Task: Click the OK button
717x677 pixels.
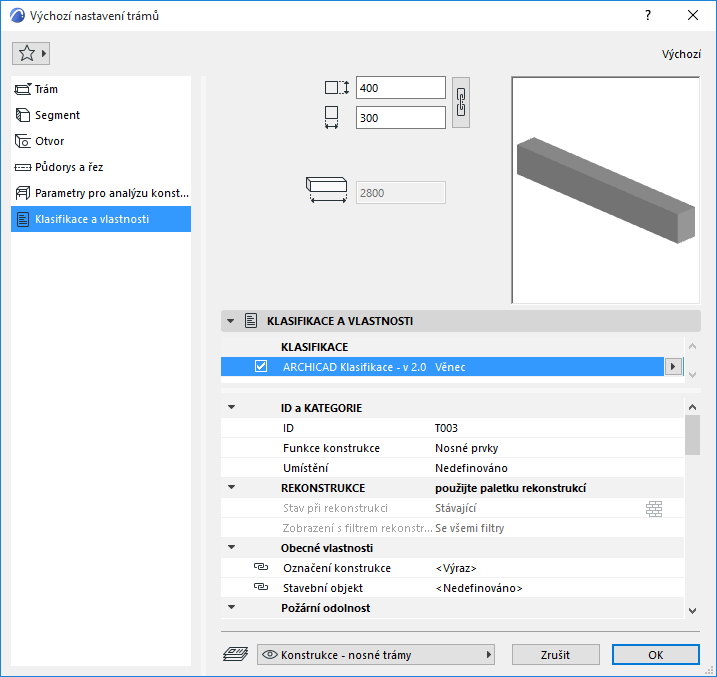Action: 656,655
